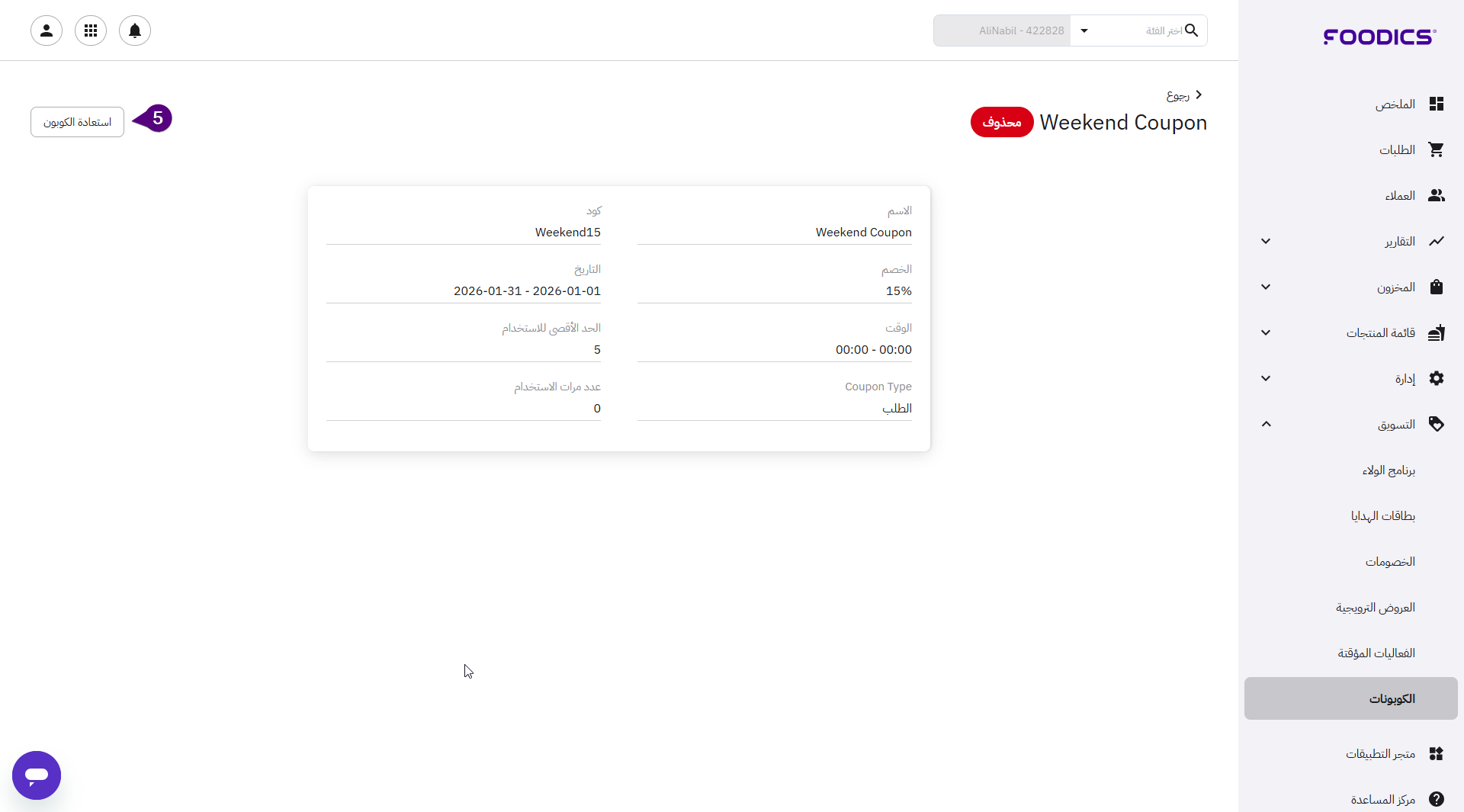Expand the المخزون inventory section
Image resolution: width=1464 pixels, height=812 pixels.
click(x=1266, y=287)
